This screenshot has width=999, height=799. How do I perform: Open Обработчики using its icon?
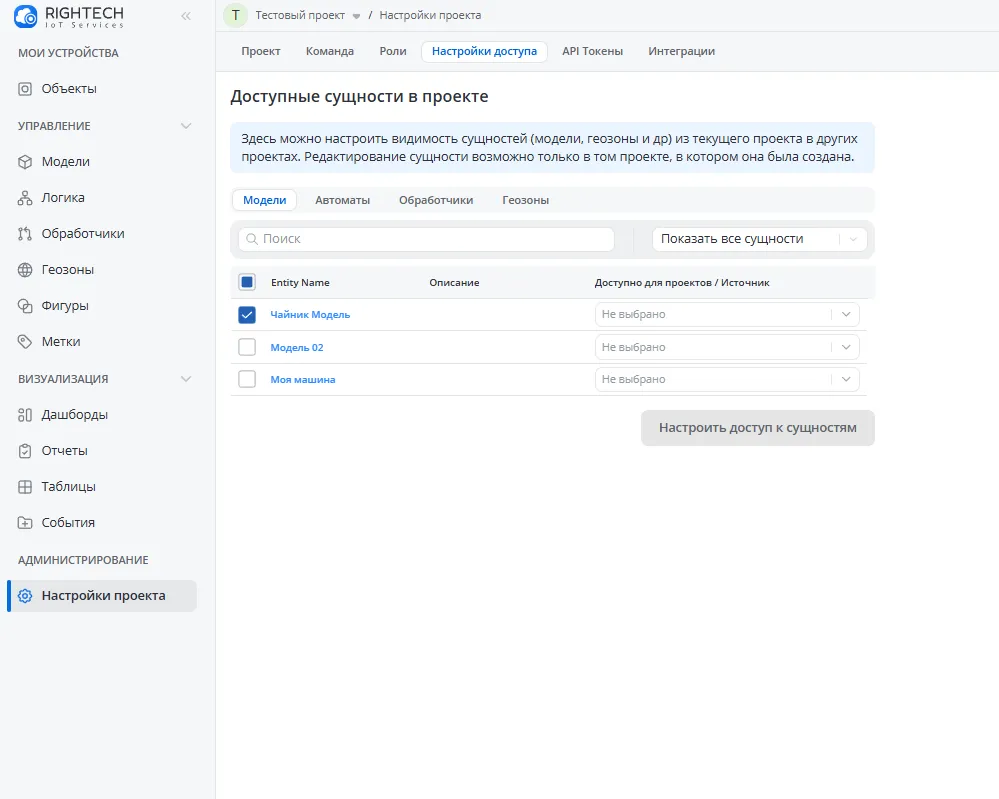(26, 234)
